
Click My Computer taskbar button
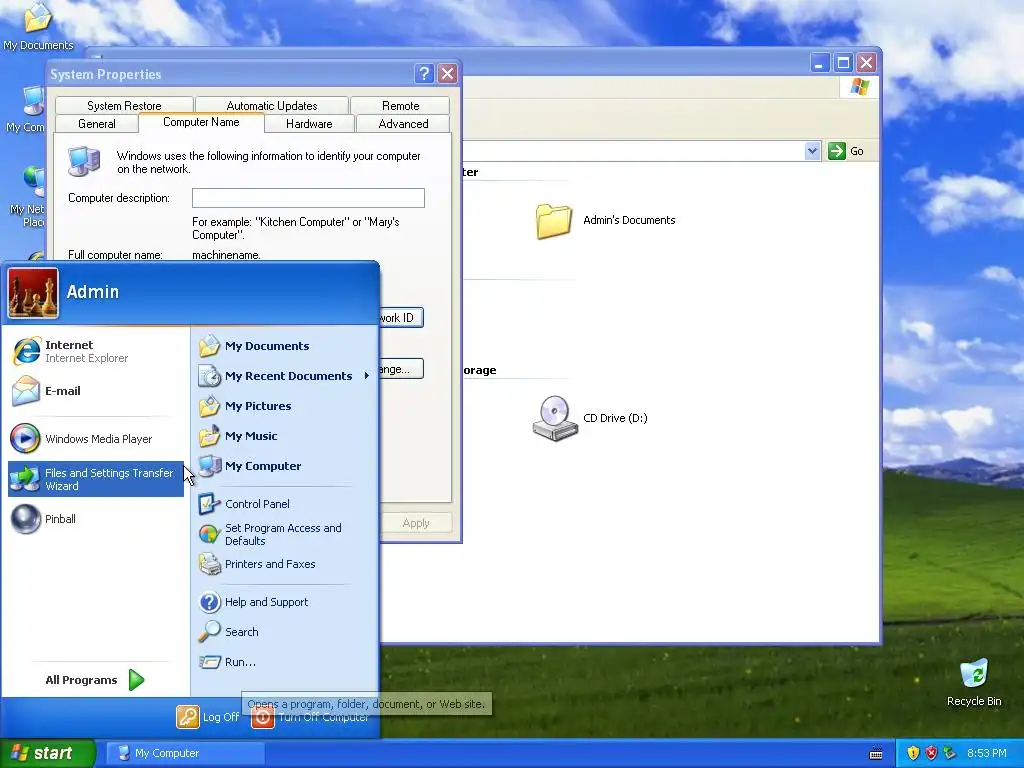tap(185, 754)
